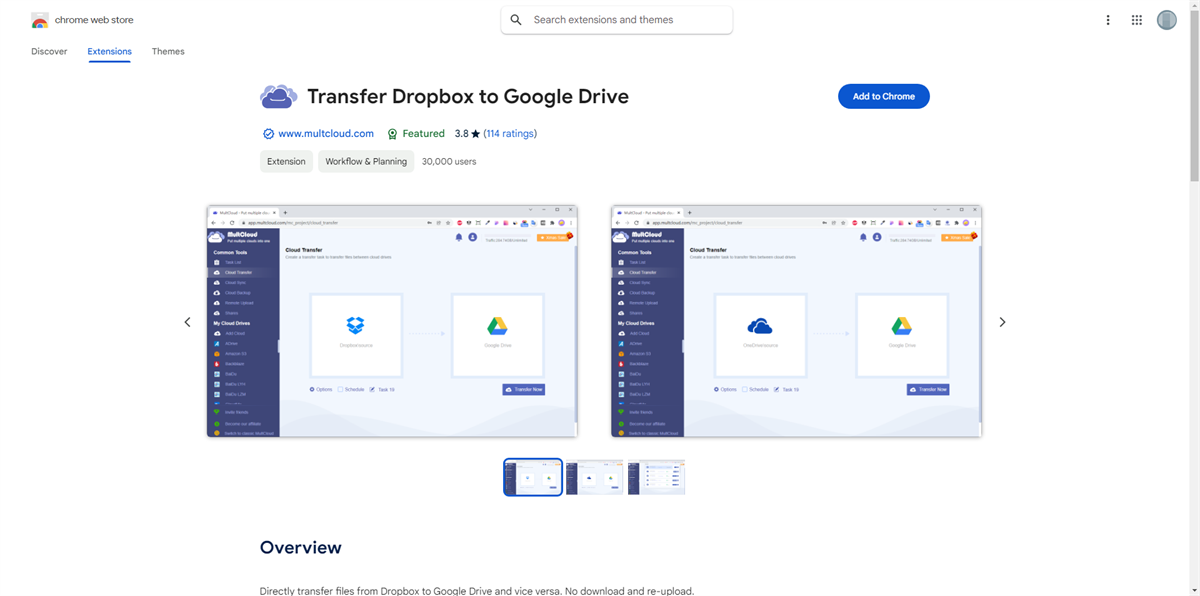Open the three-dot more options menu
The width and height of the screenshot is (1200, 596).
(x=1108, y=20)
